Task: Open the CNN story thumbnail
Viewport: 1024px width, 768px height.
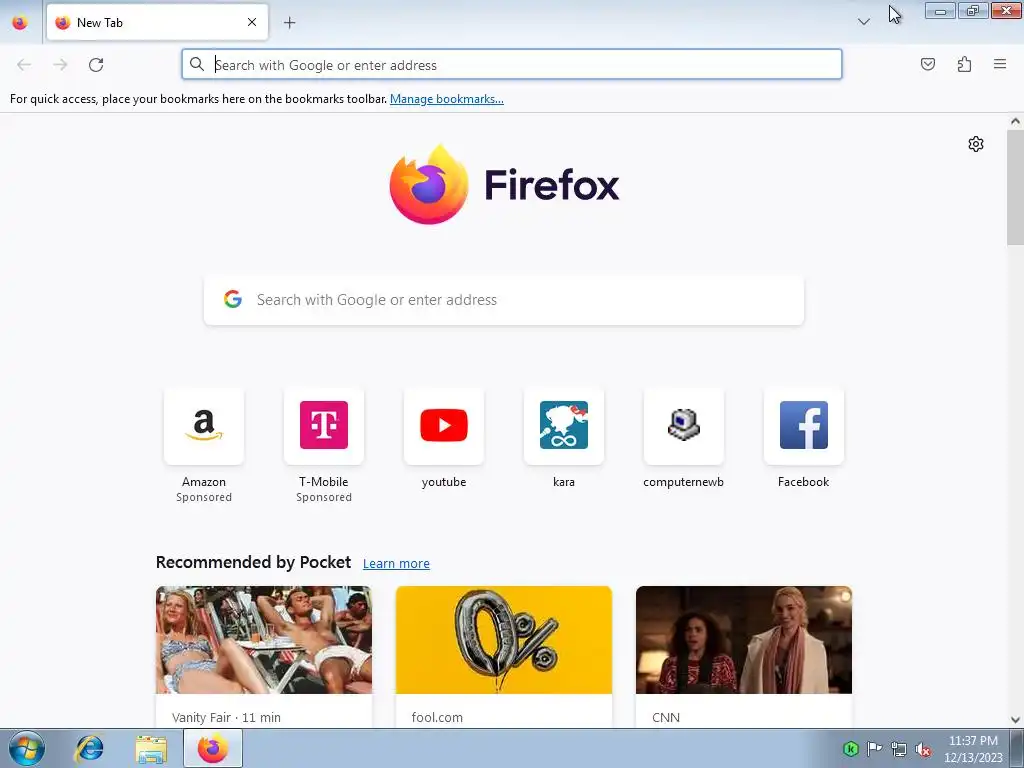Action: [x=744, y=640]
